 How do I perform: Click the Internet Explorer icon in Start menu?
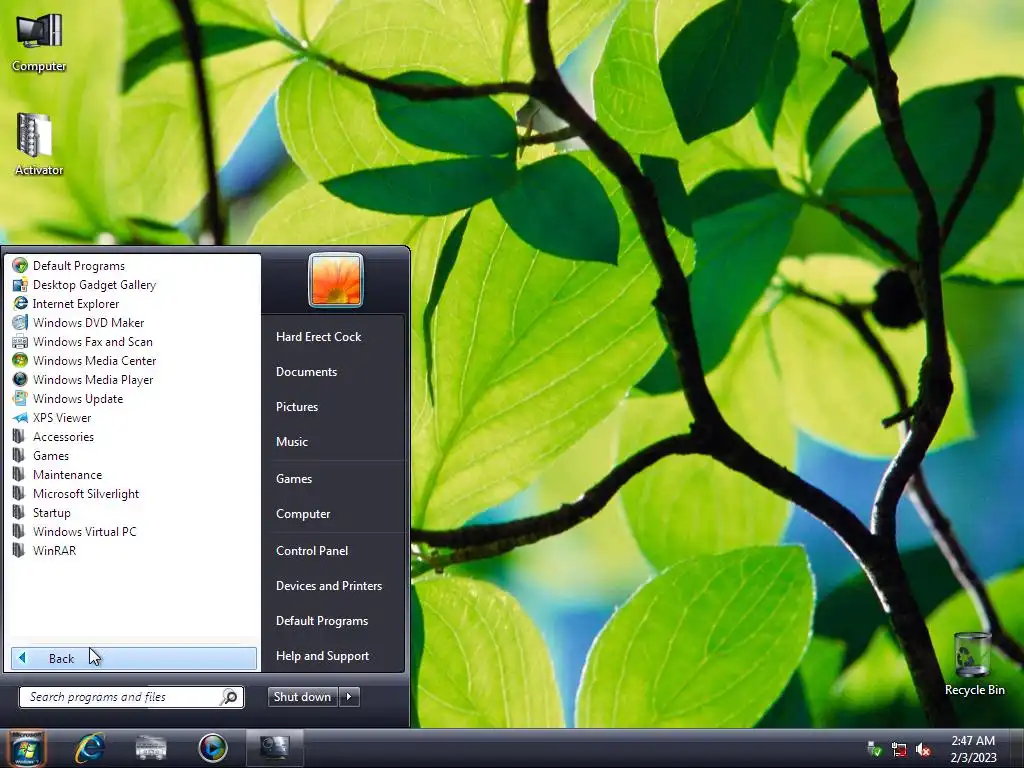click(20, 303)
